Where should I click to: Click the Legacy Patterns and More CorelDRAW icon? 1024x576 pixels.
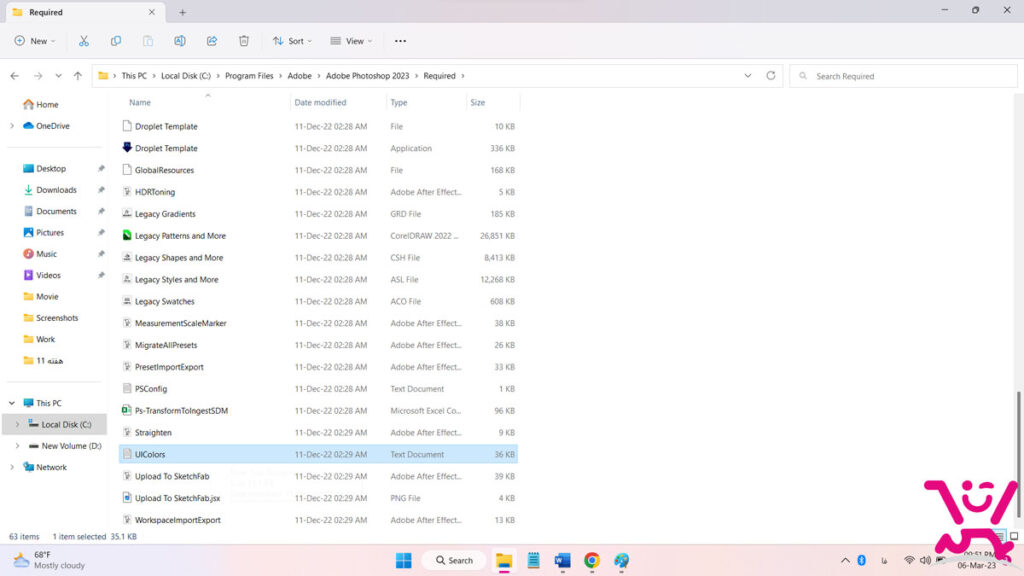127,235
